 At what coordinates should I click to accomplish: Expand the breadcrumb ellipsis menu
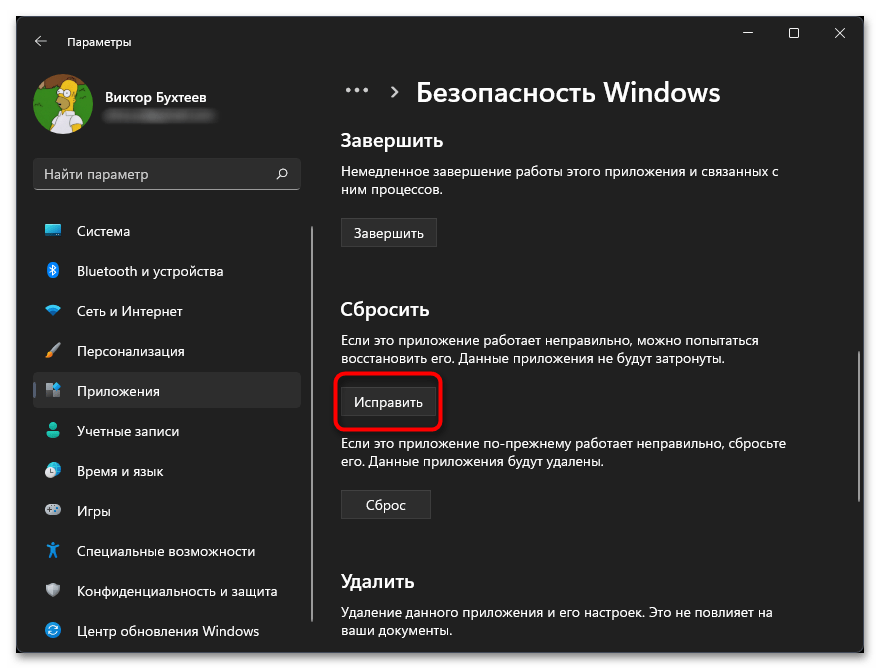click(357, 91)
